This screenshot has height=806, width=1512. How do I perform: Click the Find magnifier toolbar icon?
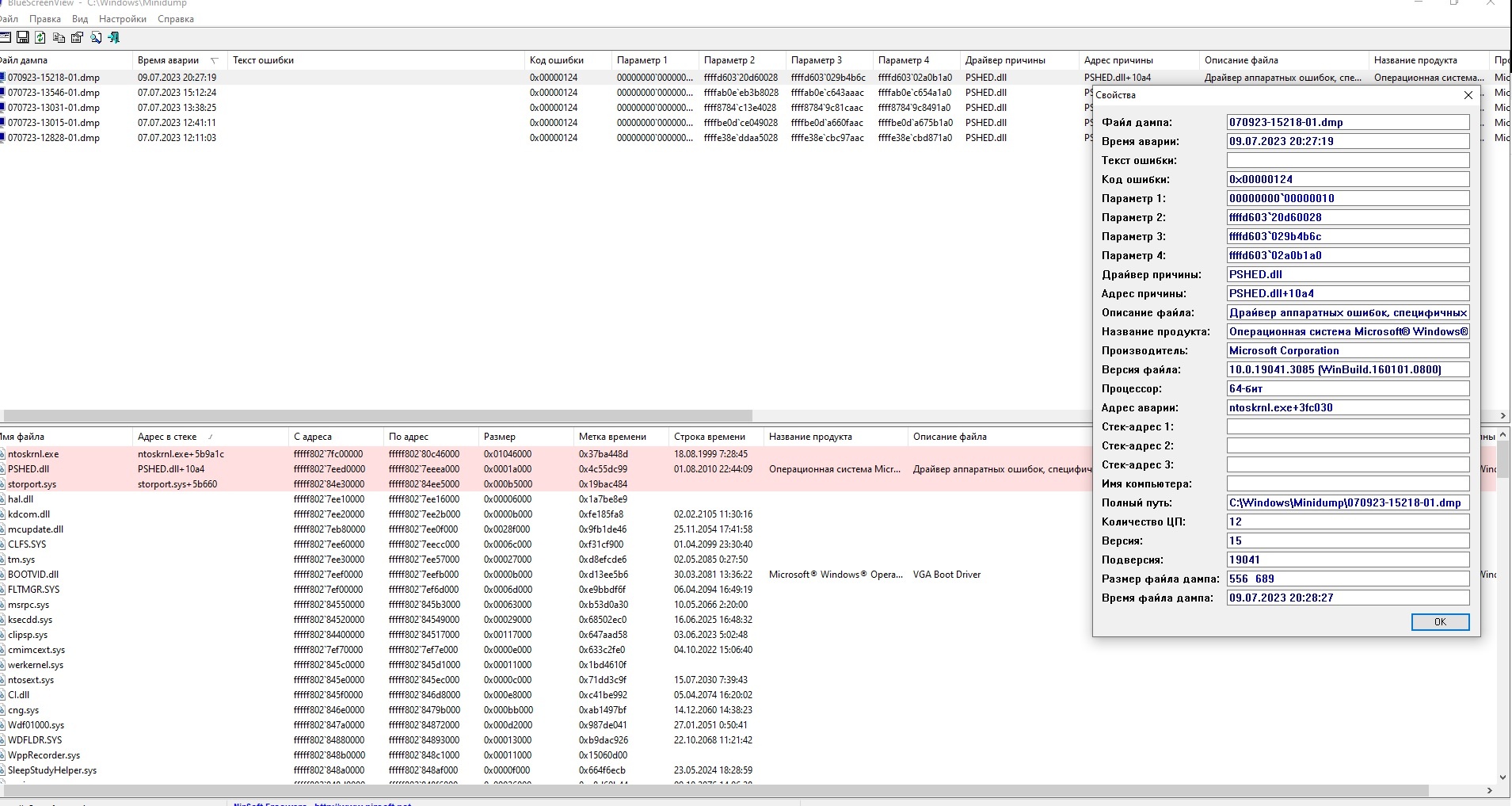tap(96, 37)
